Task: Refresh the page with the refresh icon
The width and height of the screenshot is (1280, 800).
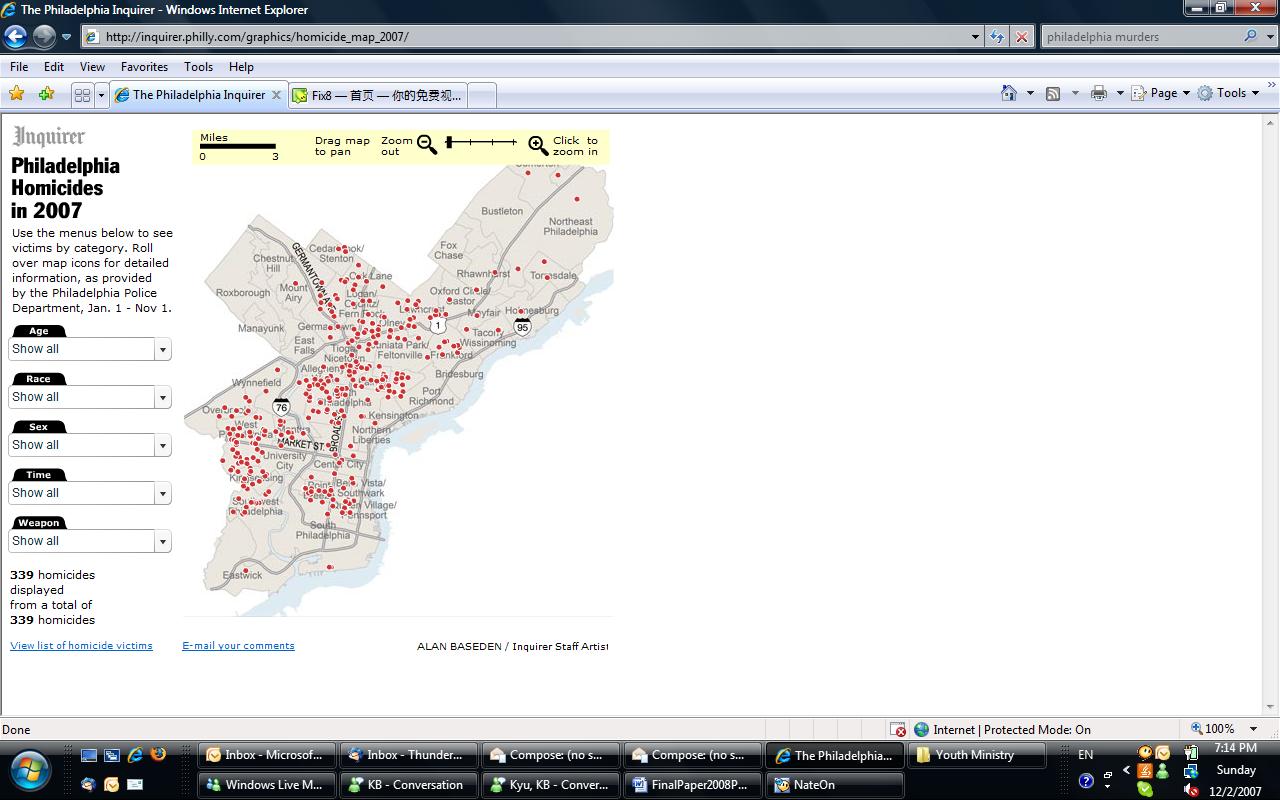Action: point(997,37)
